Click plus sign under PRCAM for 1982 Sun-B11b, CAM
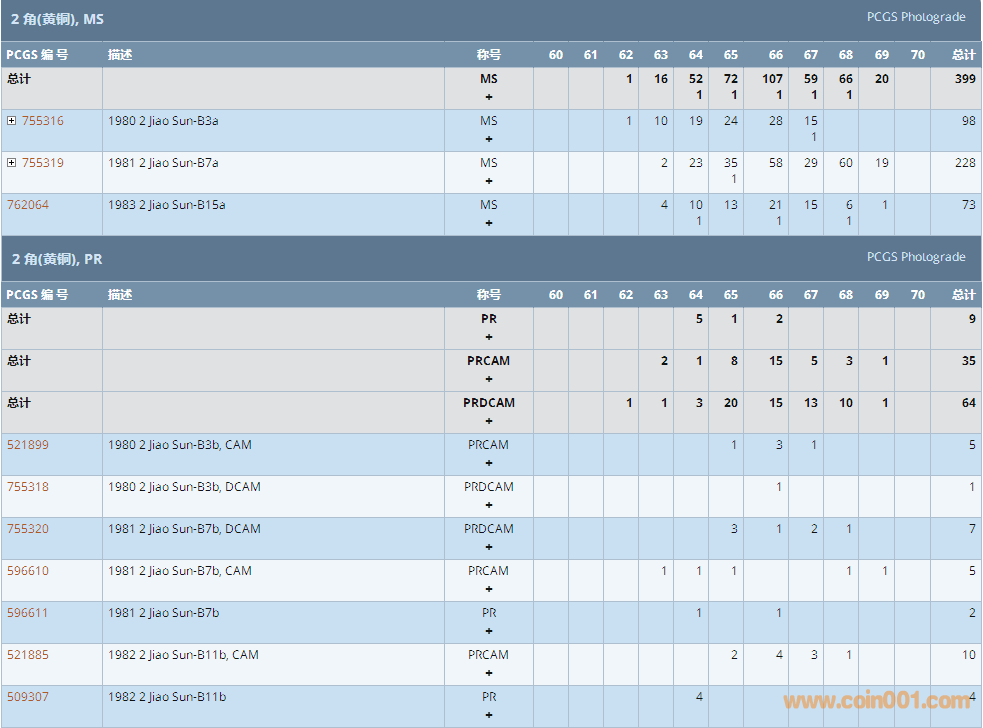 (489, 673)
